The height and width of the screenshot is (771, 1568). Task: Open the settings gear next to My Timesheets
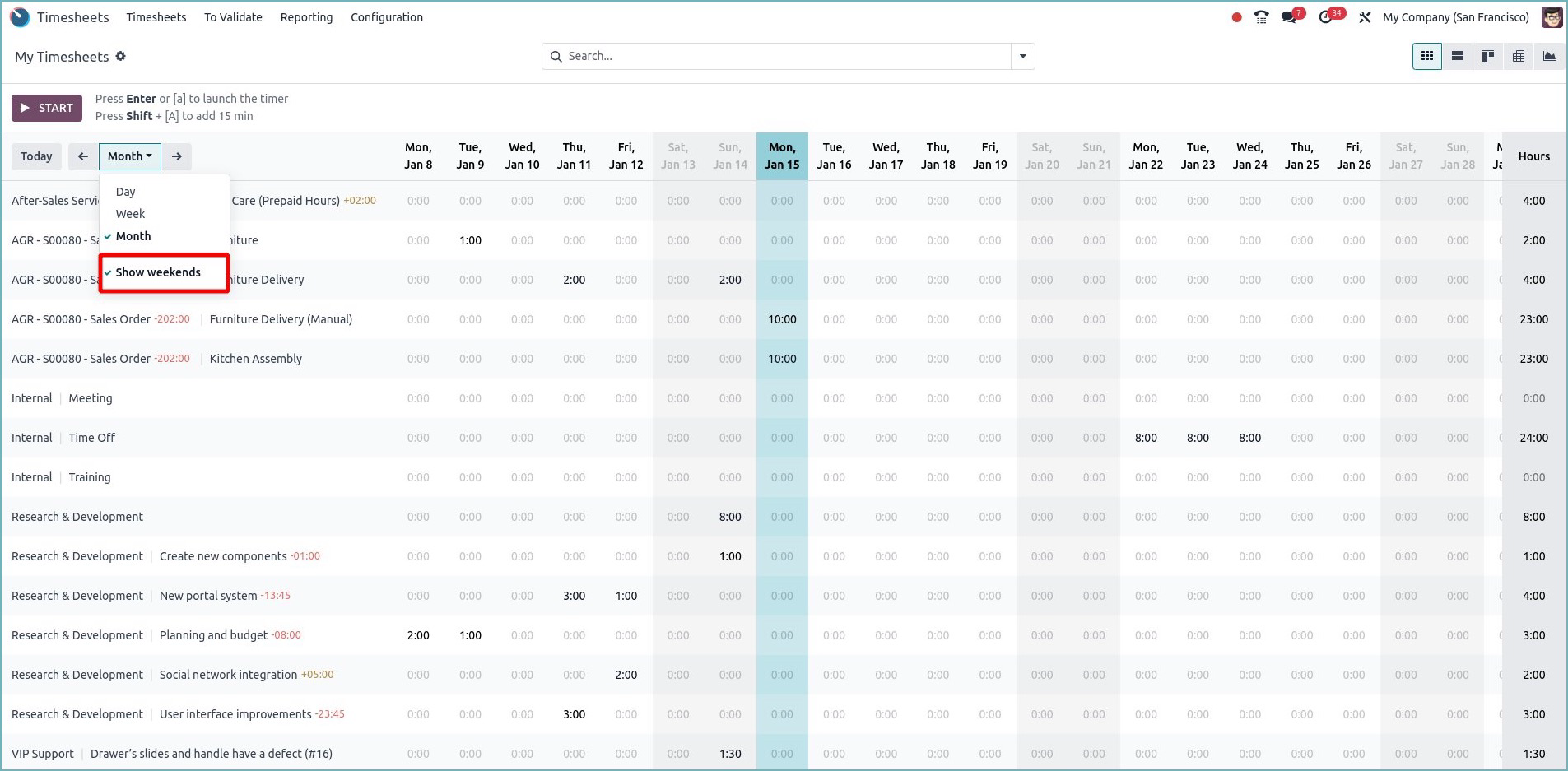(x=120, y=56)
